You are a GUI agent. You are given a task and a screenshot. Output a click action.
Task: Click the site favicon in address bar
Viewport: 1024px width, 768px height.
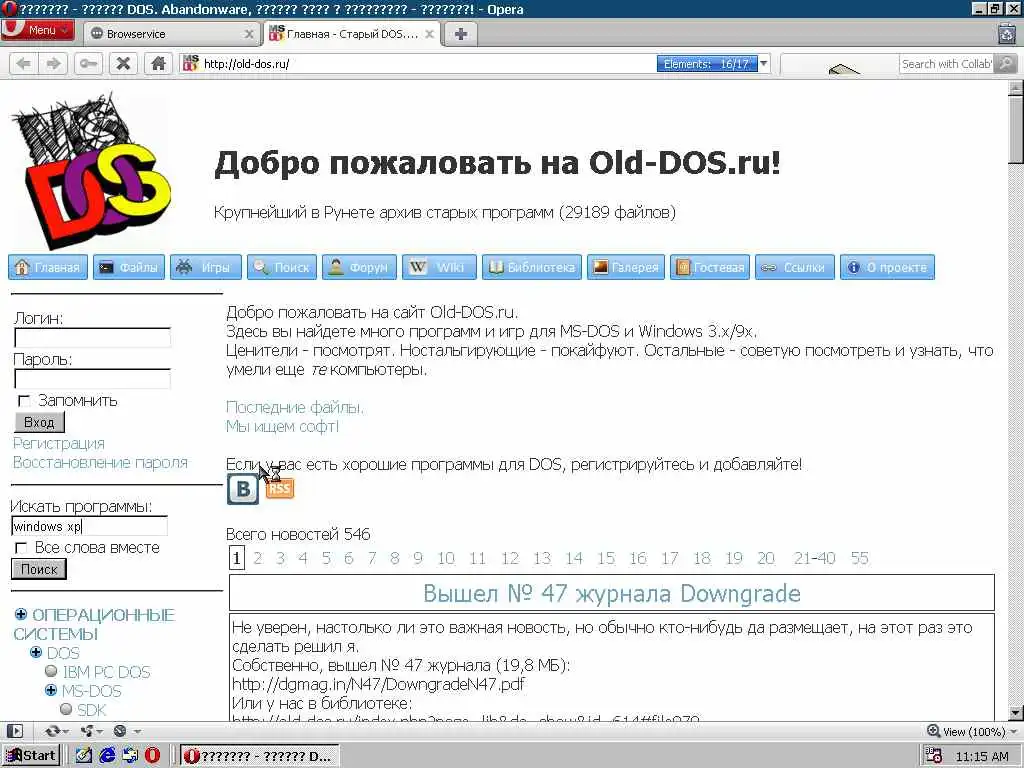point(190,63)
